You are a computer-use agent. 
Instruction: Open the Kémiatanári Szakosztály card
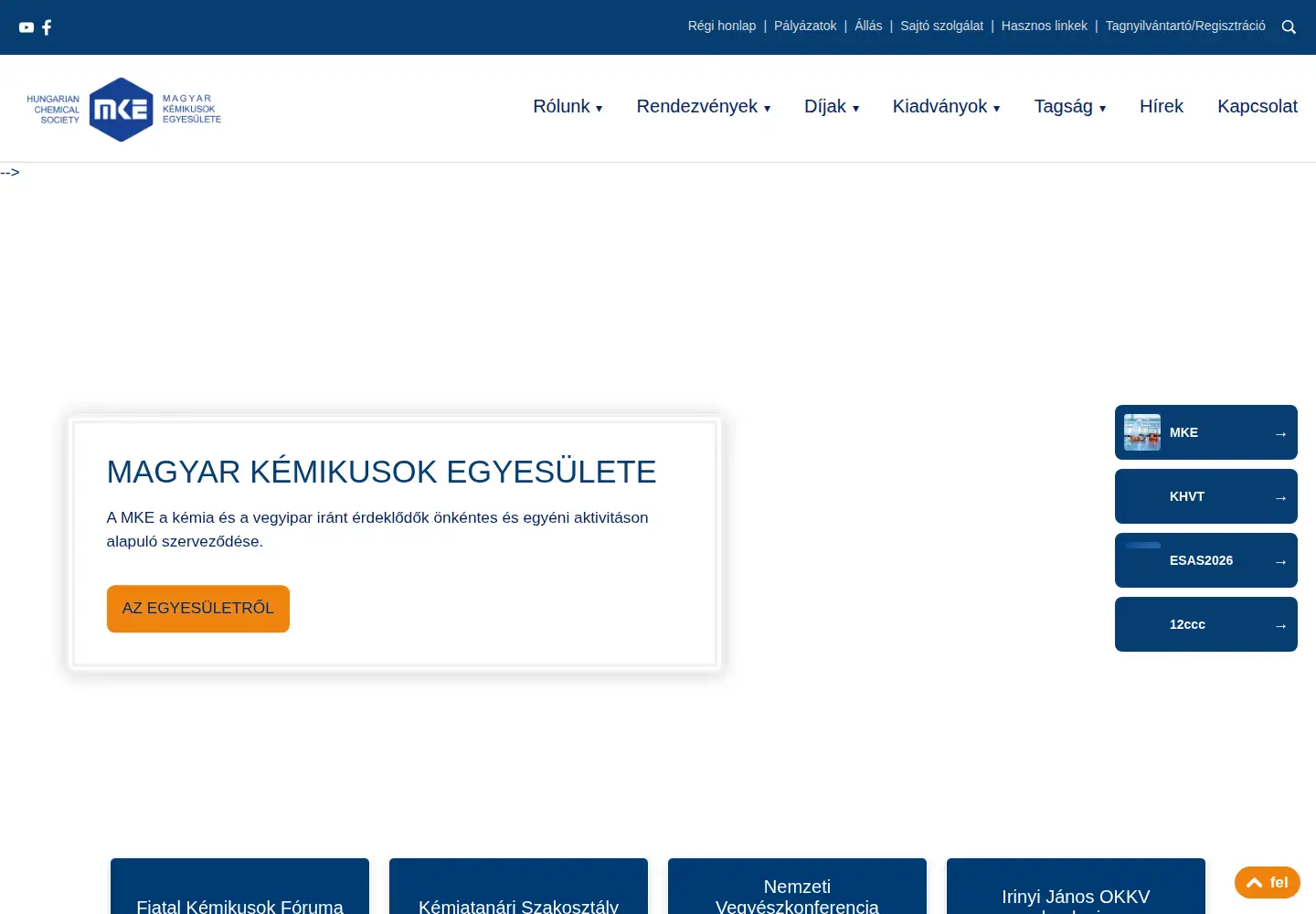click(x=518, y=887)
